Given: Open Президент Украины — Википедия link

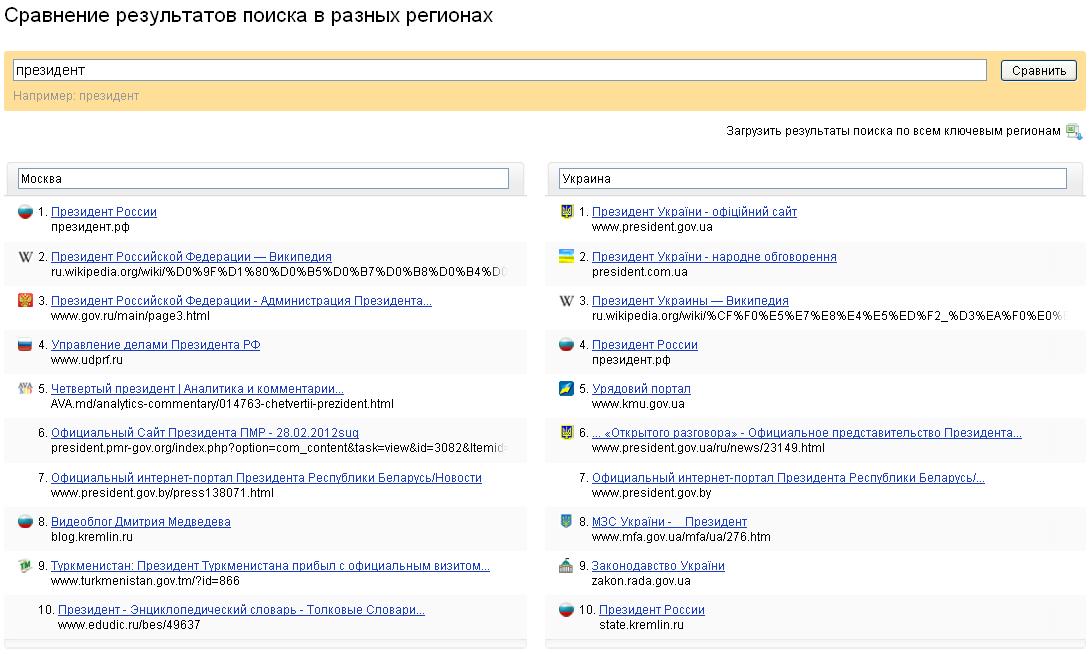Looking at the screenshot, I should 690,301.
